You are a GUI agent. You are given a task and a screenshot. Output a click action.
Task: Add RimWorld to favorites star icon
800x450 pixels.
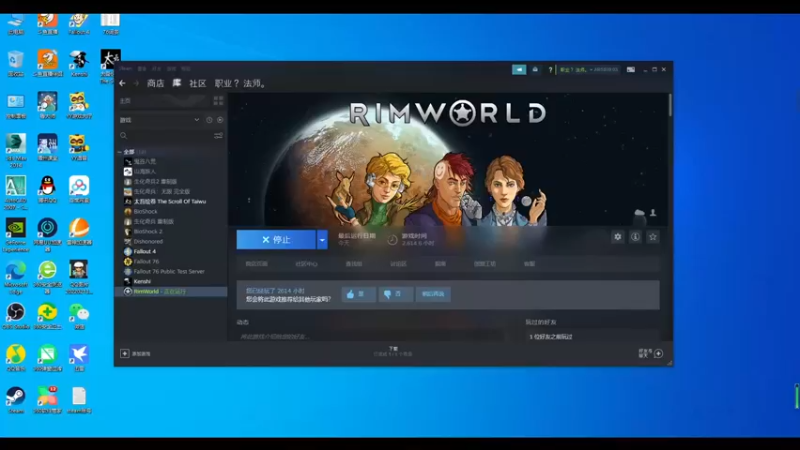tap(653, 237)
